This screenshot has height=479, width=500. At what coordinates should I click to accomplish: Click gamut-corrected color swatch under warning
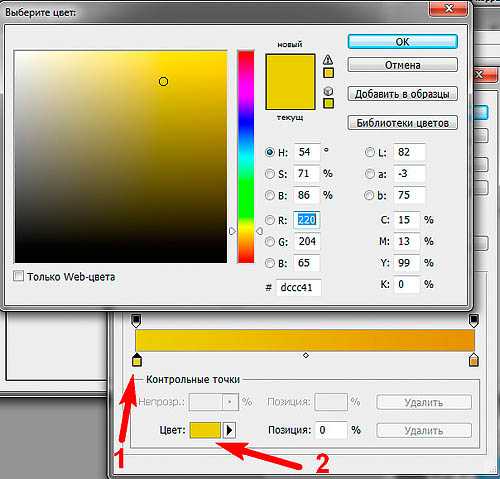[329, 73]
